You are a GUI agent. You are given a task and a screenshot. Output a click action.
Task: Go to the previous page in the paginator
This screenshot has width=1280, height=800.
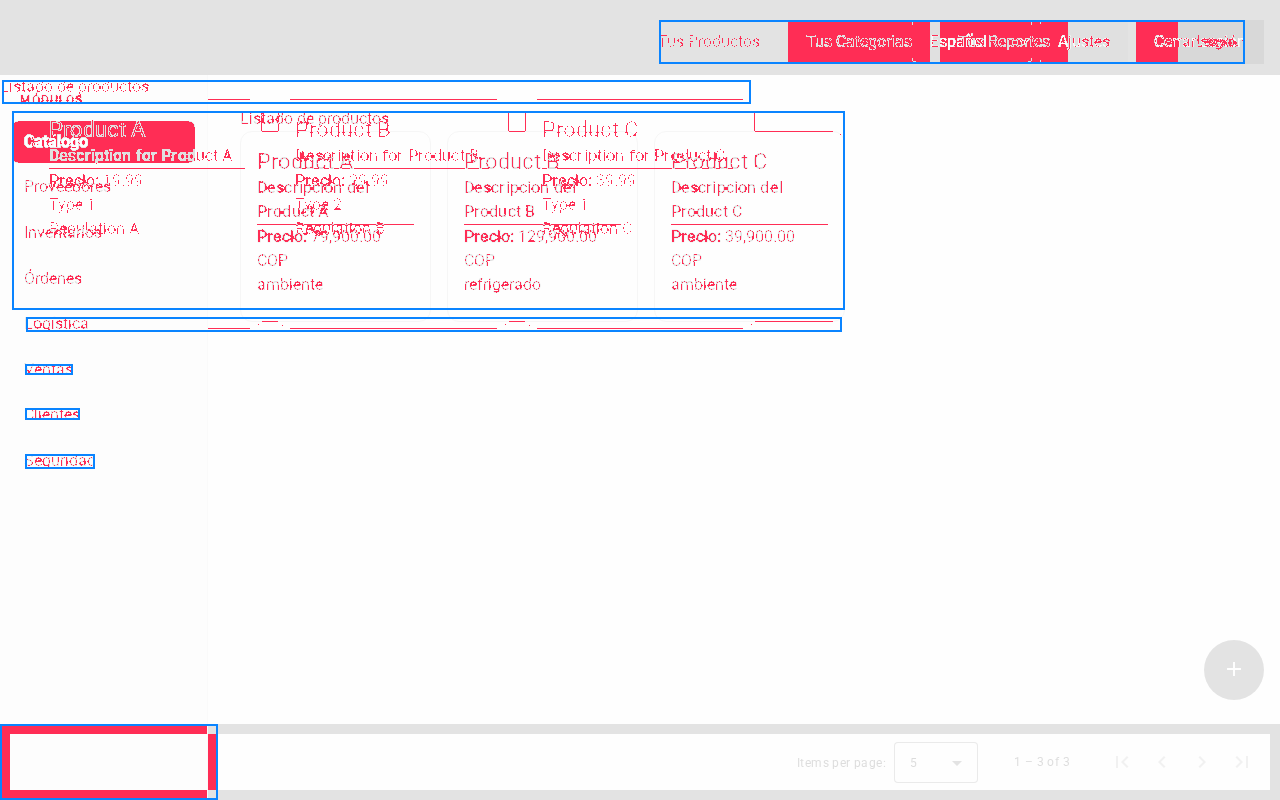coord(1162,762)
